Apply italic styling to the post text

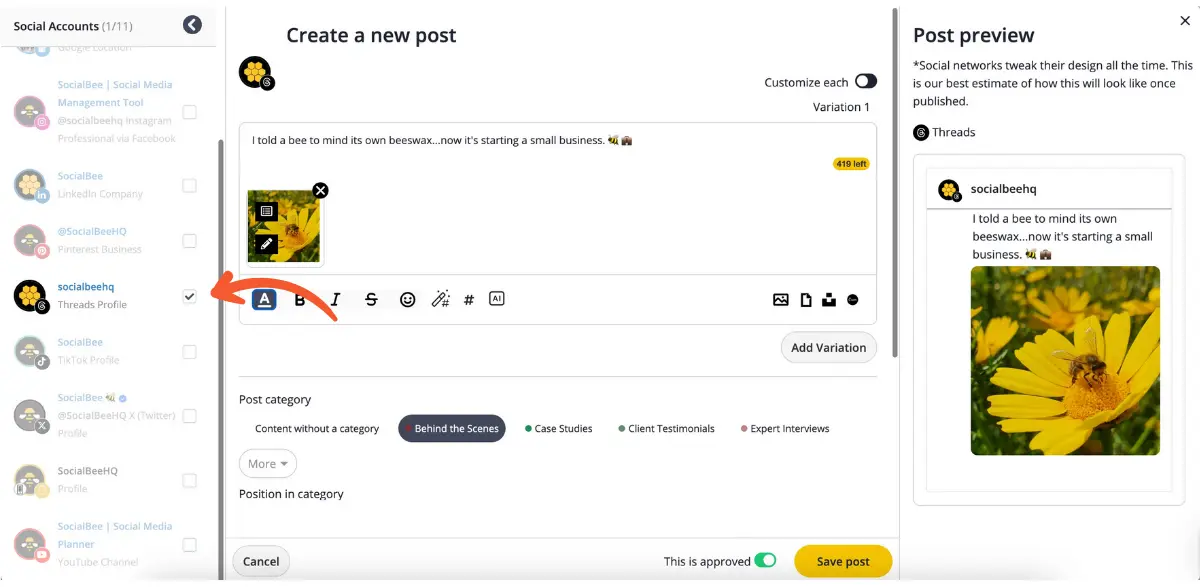click(335, 298)
